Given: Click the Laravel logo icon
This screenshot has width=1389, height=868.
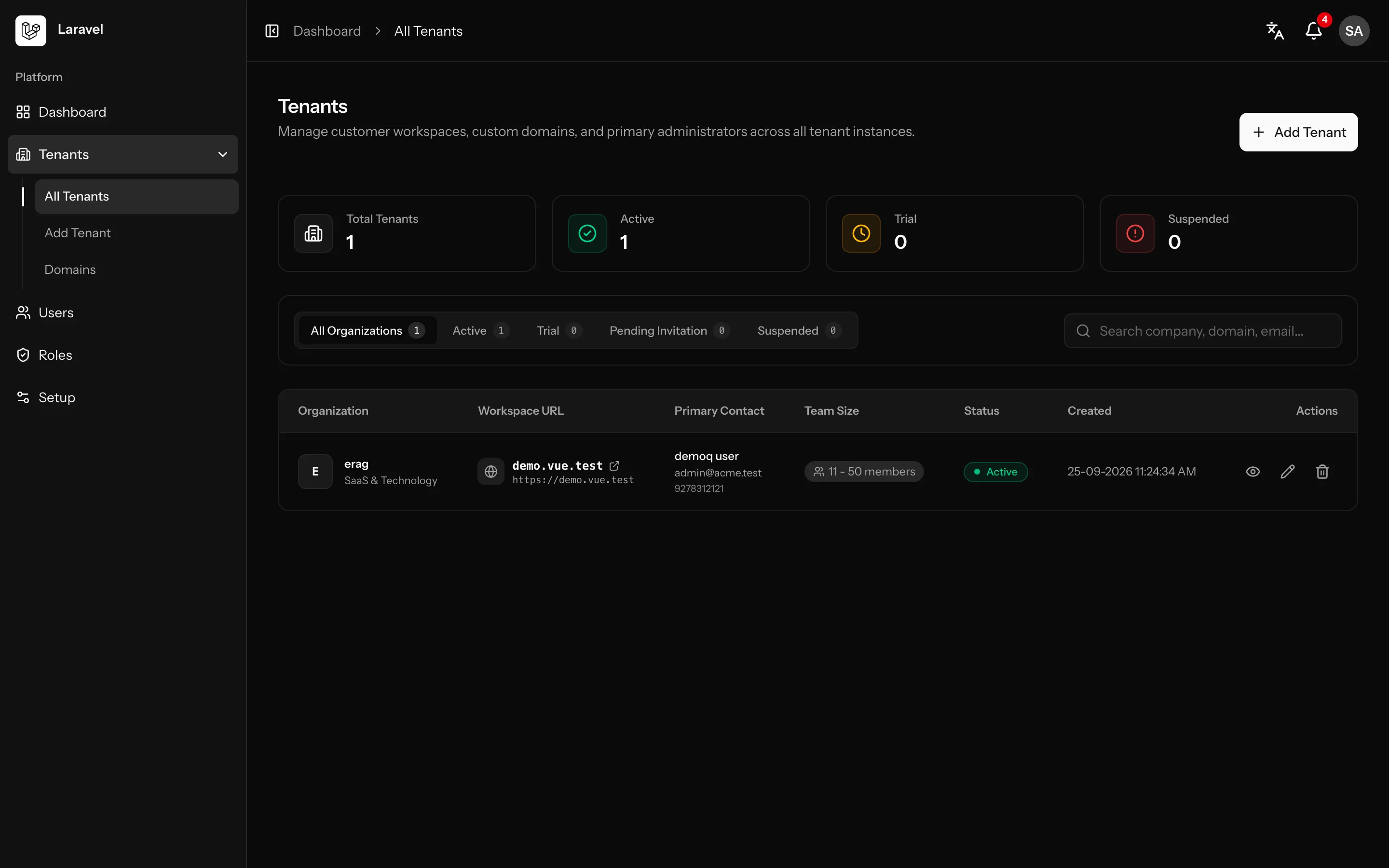Looking at the screenshot, I should click(x=31, y=30).
